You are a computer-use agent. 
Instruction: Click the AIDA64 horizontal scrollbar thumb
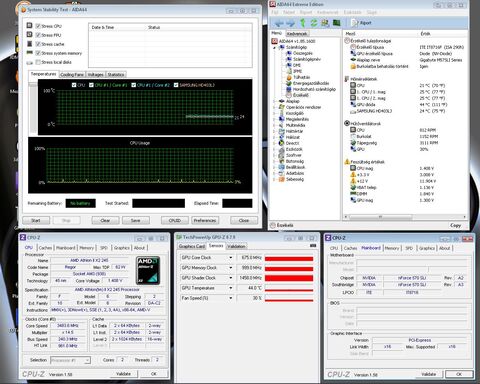tap(380, 217)
